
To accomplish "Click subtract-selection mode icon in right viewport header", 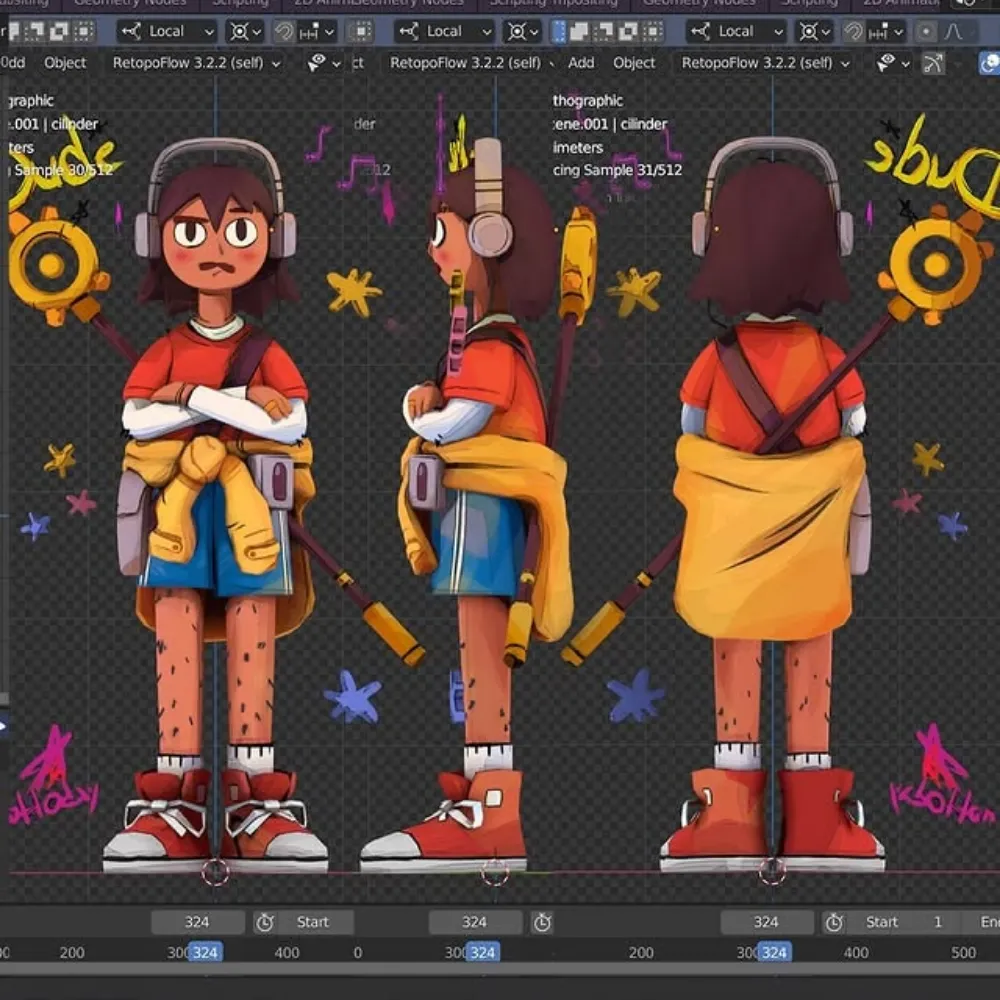I will [x=605, y=31].
